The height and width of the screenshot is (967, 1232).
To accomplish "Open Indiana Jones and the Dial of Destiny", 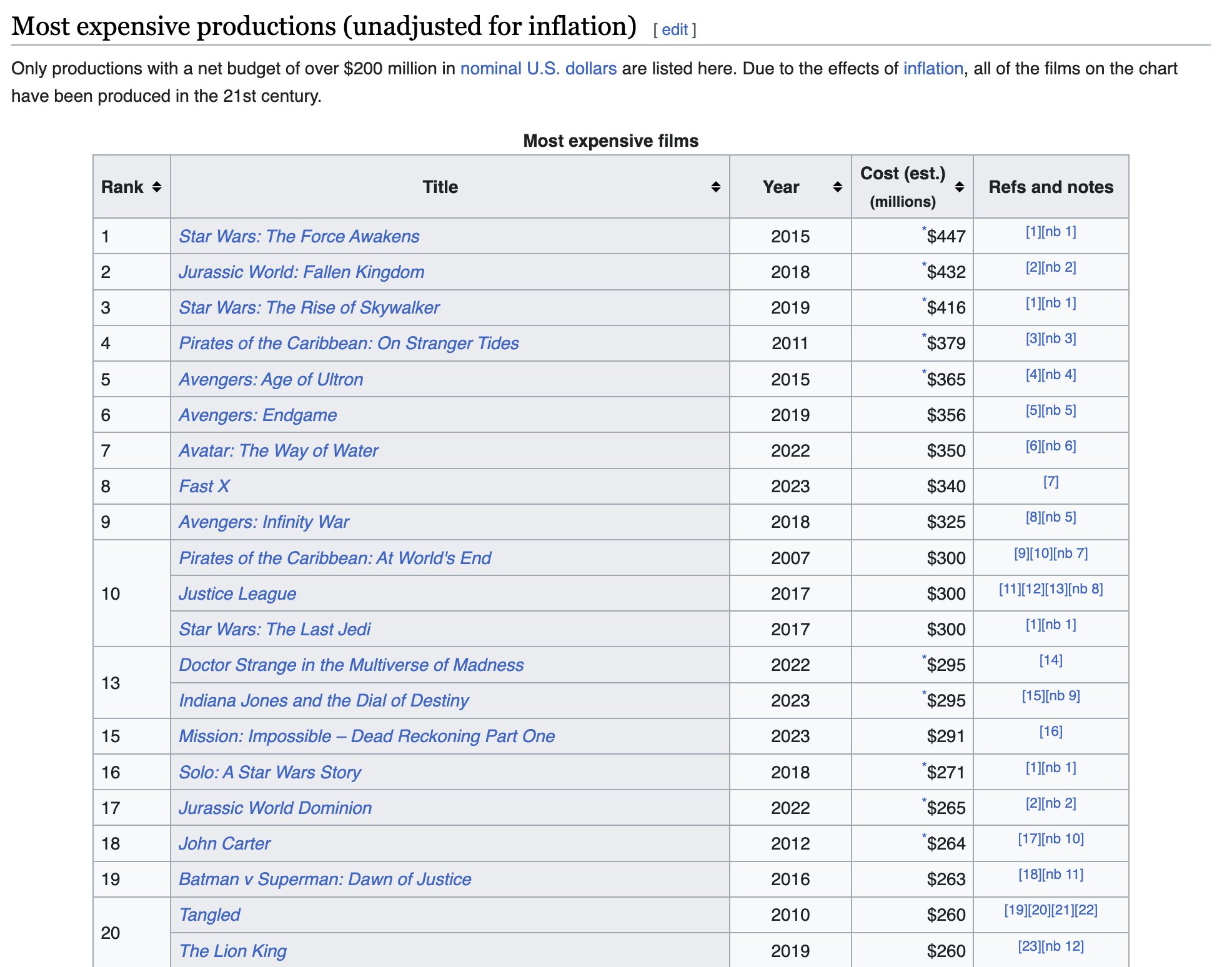I will click(324, 700).
